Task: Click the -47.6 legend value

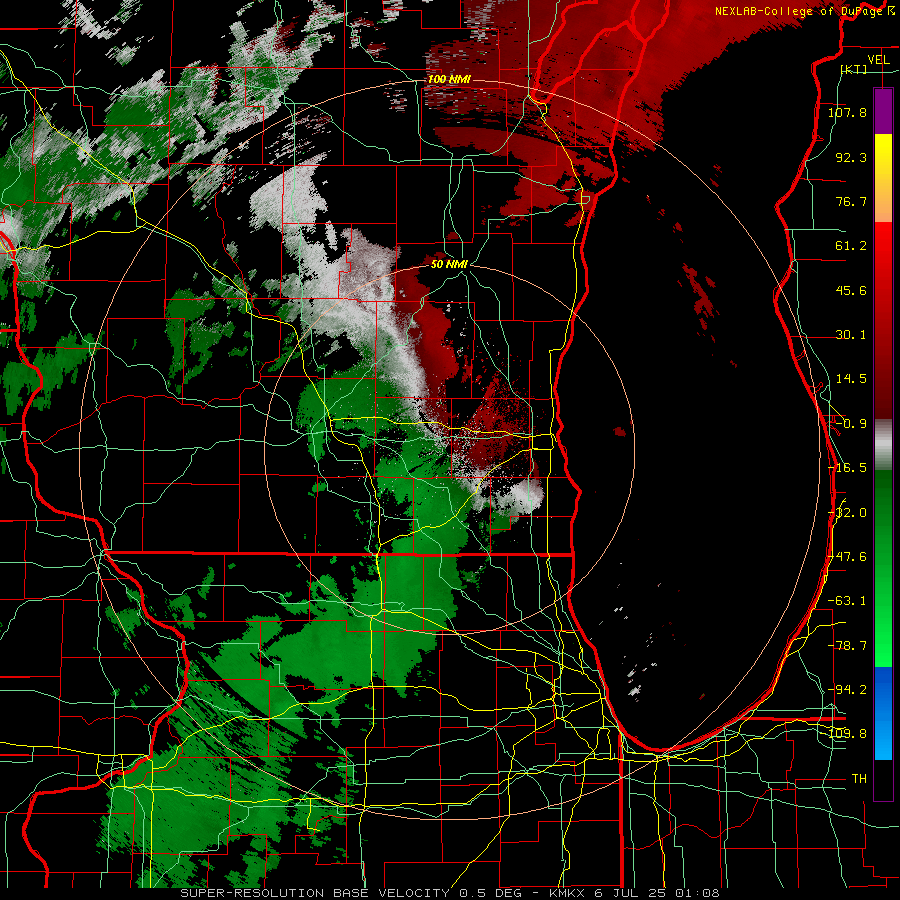Action: pos(847,557)
